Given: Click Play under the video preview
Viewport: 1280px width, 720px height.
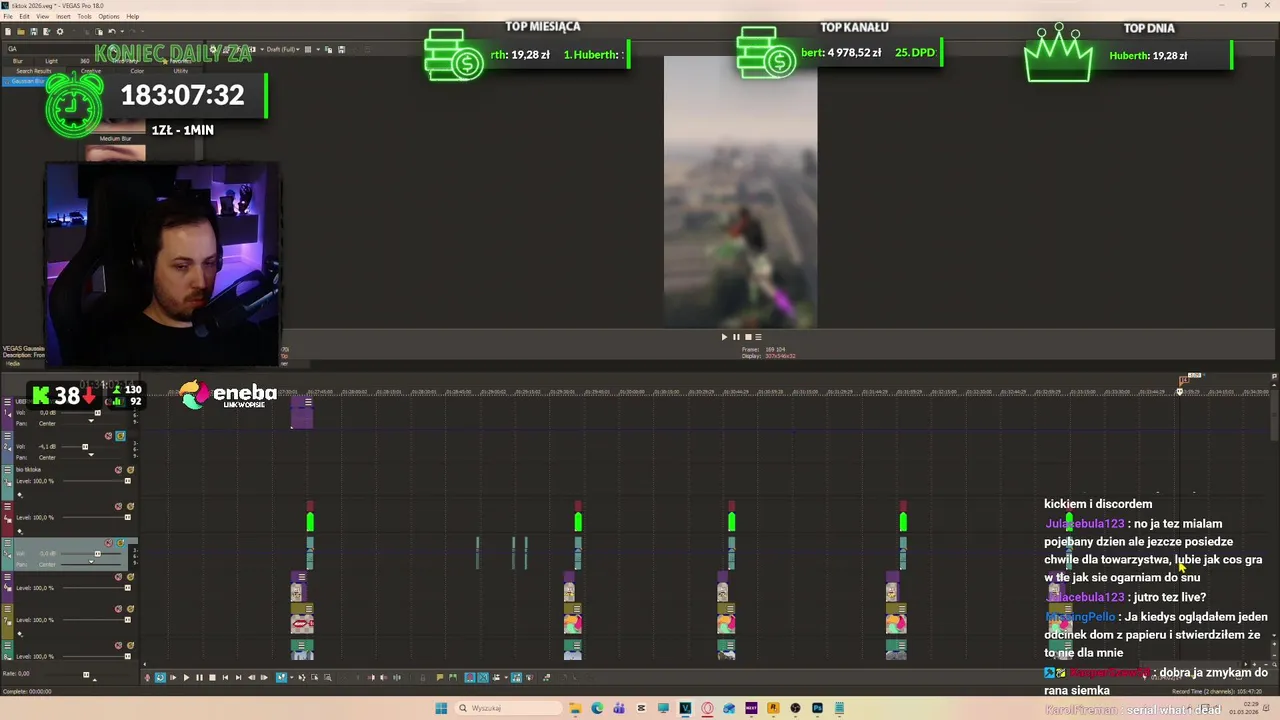Looking at the screenshot, I should 724,337.
